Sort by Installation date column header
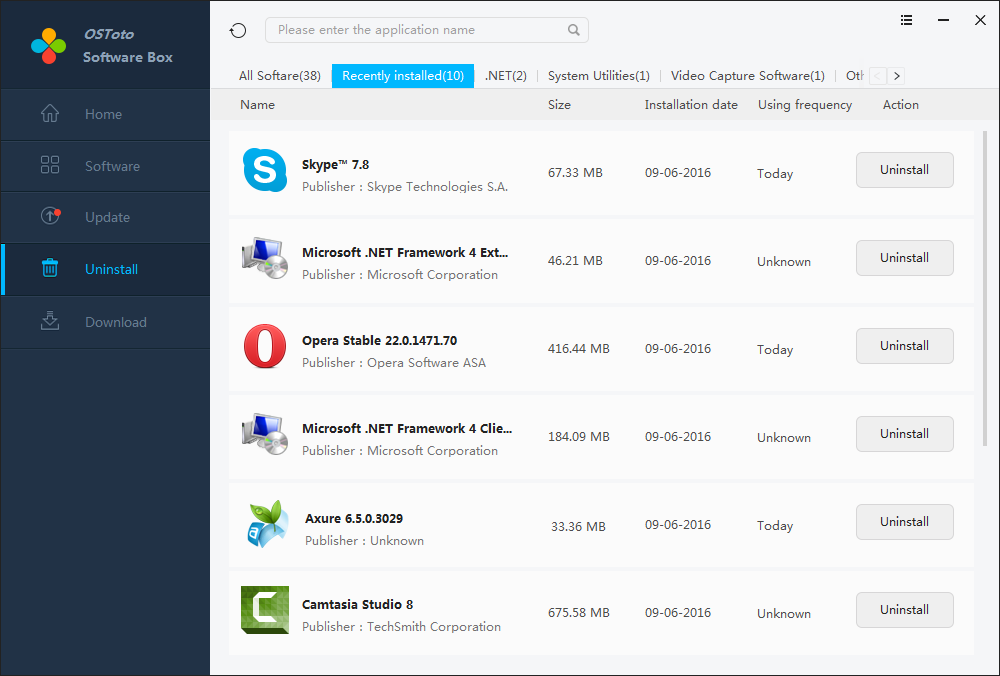The width and height of the screenshot is (1000, 676). tap(691, 105)
